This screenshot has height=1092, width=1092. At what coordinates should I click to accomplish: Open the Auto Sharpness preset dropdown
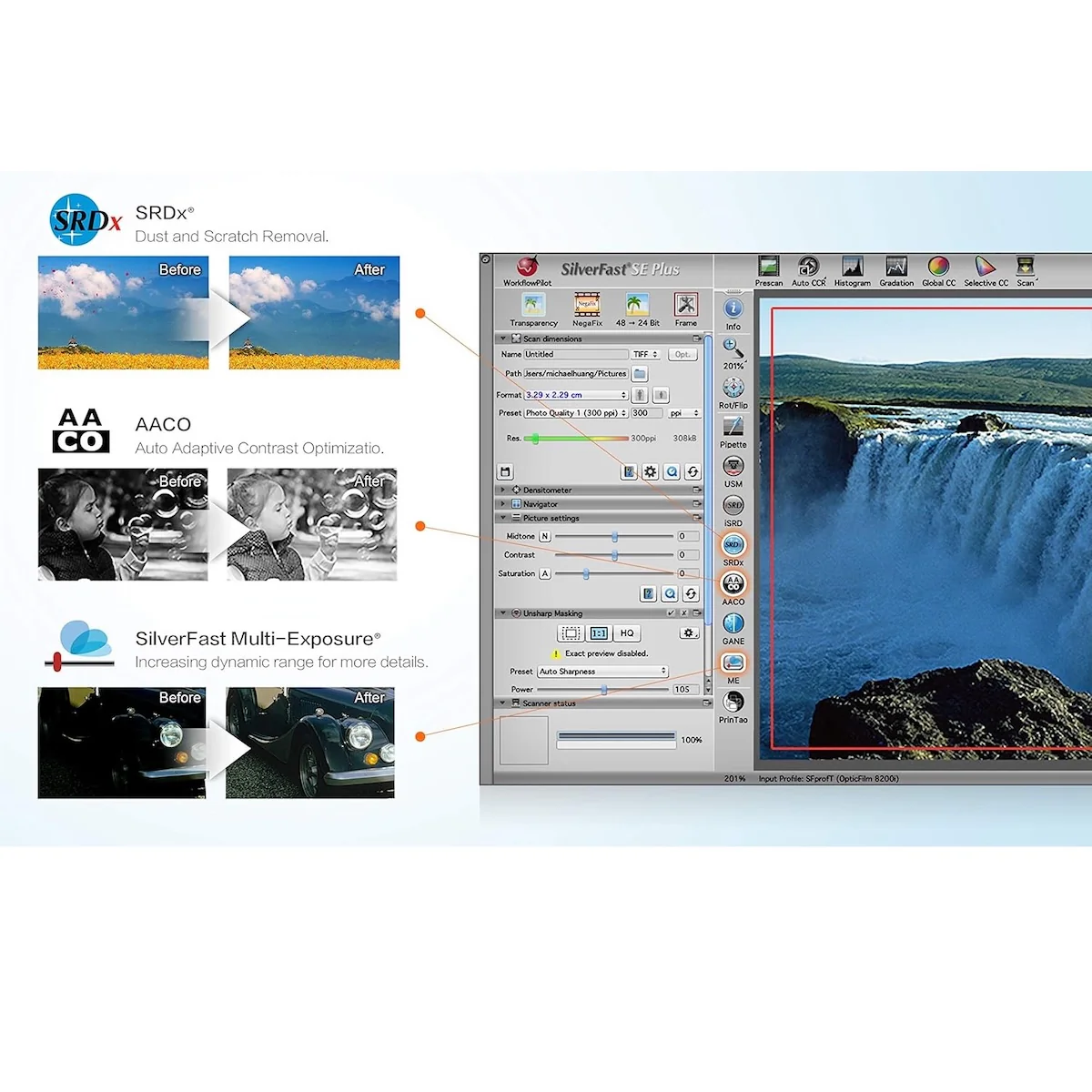click(602, 672)
